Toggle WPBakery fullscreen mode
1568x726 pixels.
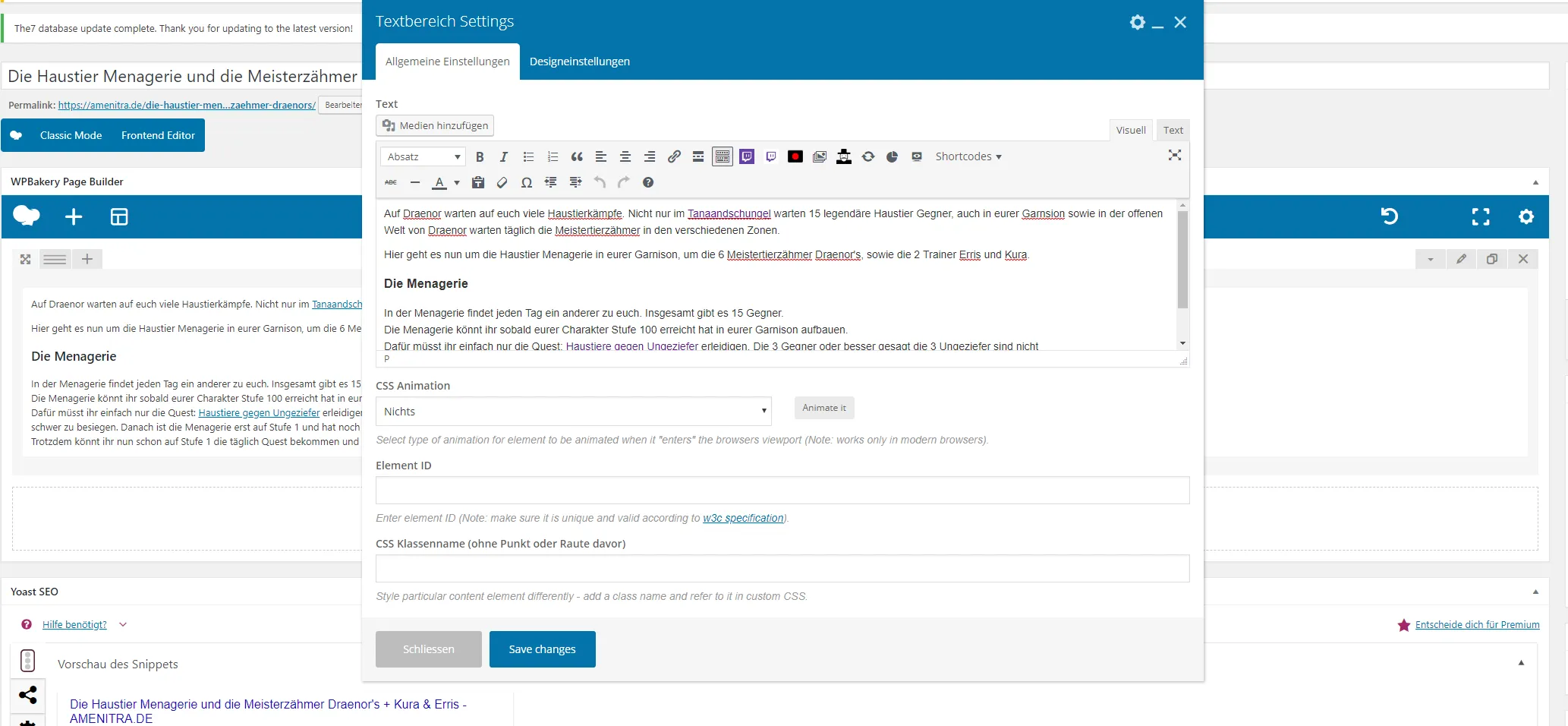pyautogui.click(x=1481, y=216)
